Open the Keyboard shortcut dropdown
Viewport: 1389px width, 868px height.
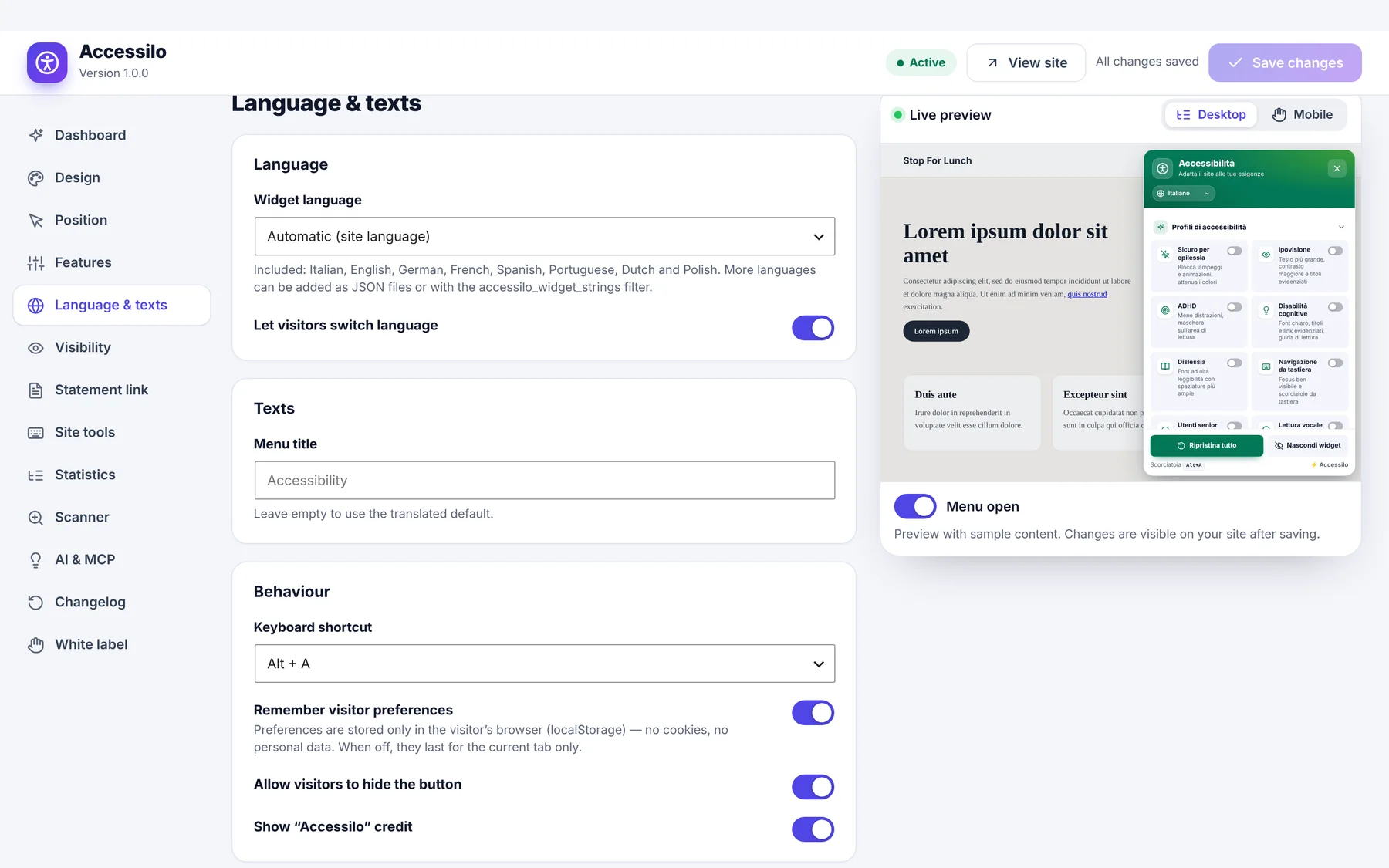click(x=545, y=664)
